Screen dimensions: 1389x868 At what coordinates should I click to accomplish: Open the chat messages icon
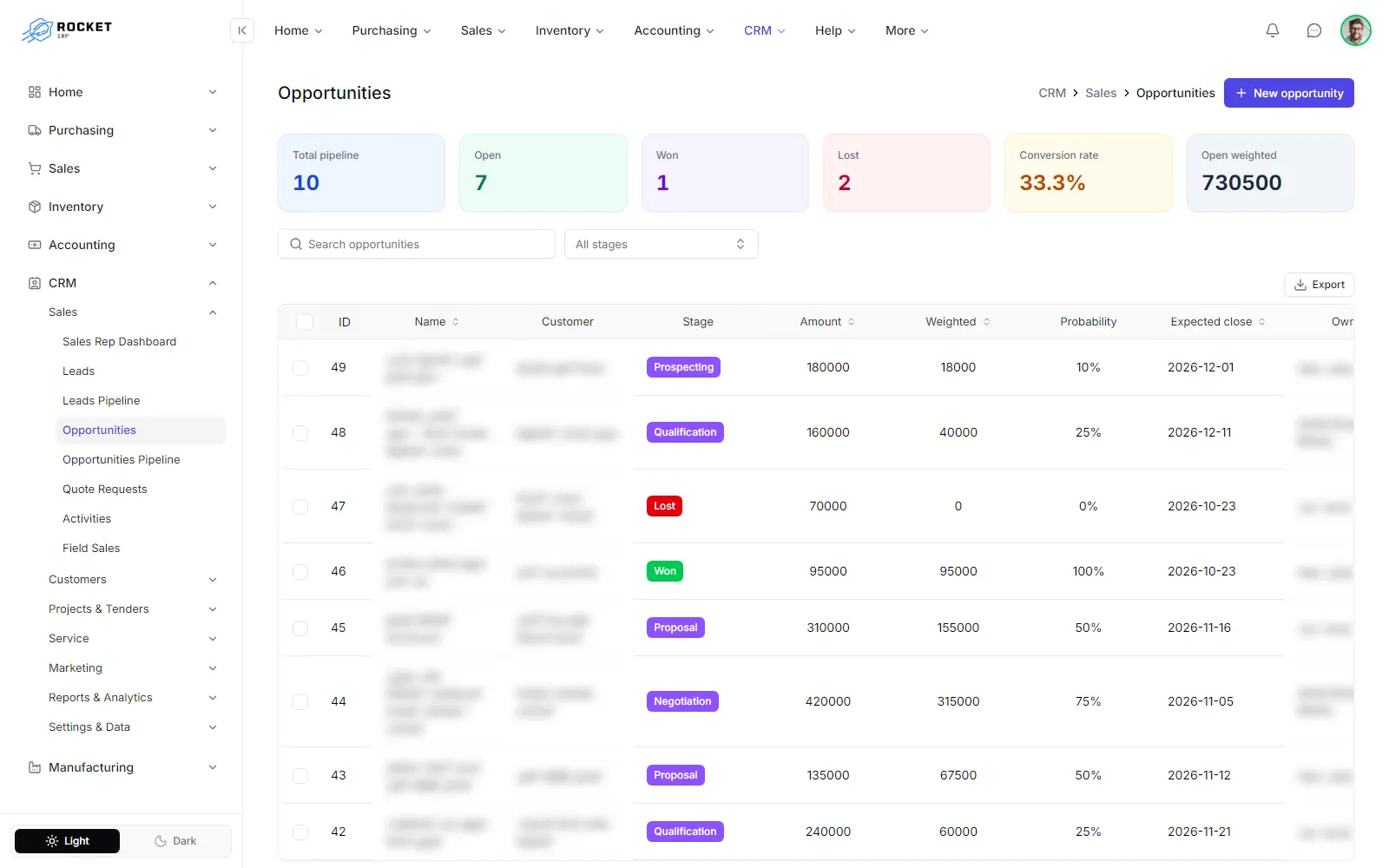pos(1314,30)
